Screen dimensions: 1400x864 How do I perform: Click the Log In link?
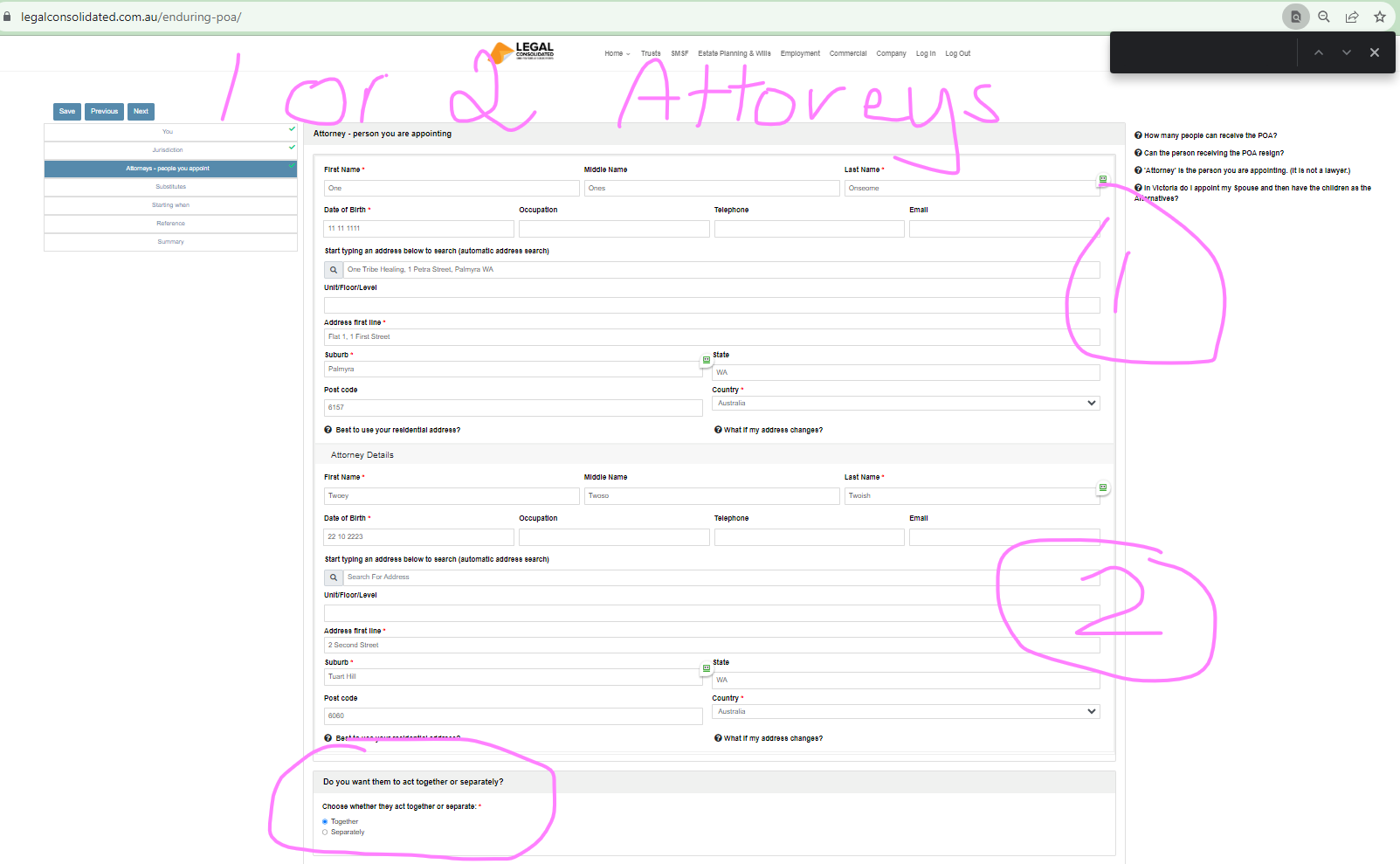(x=926, y=53)
